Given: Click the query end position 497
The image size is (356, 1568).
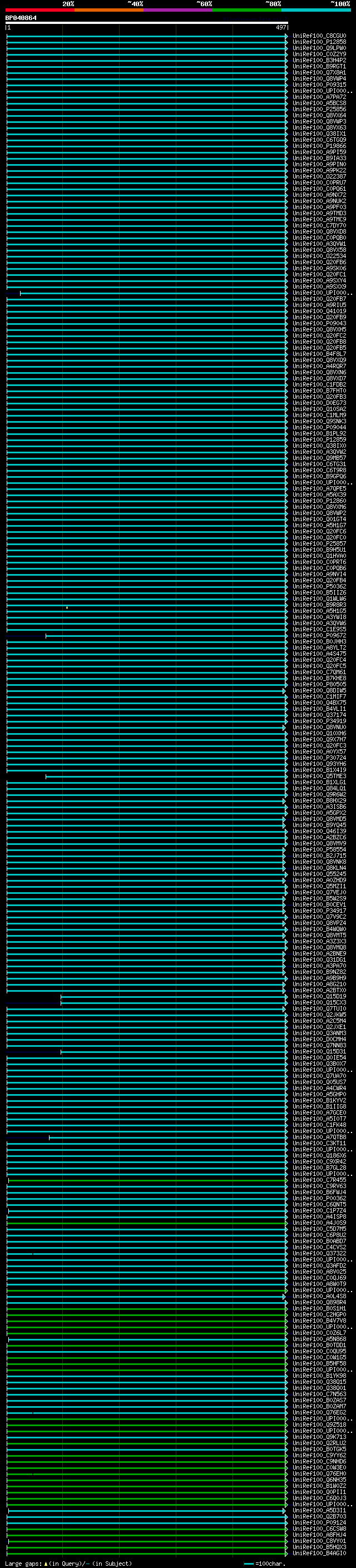Looking at the screenshot, I should coord(280,27).
